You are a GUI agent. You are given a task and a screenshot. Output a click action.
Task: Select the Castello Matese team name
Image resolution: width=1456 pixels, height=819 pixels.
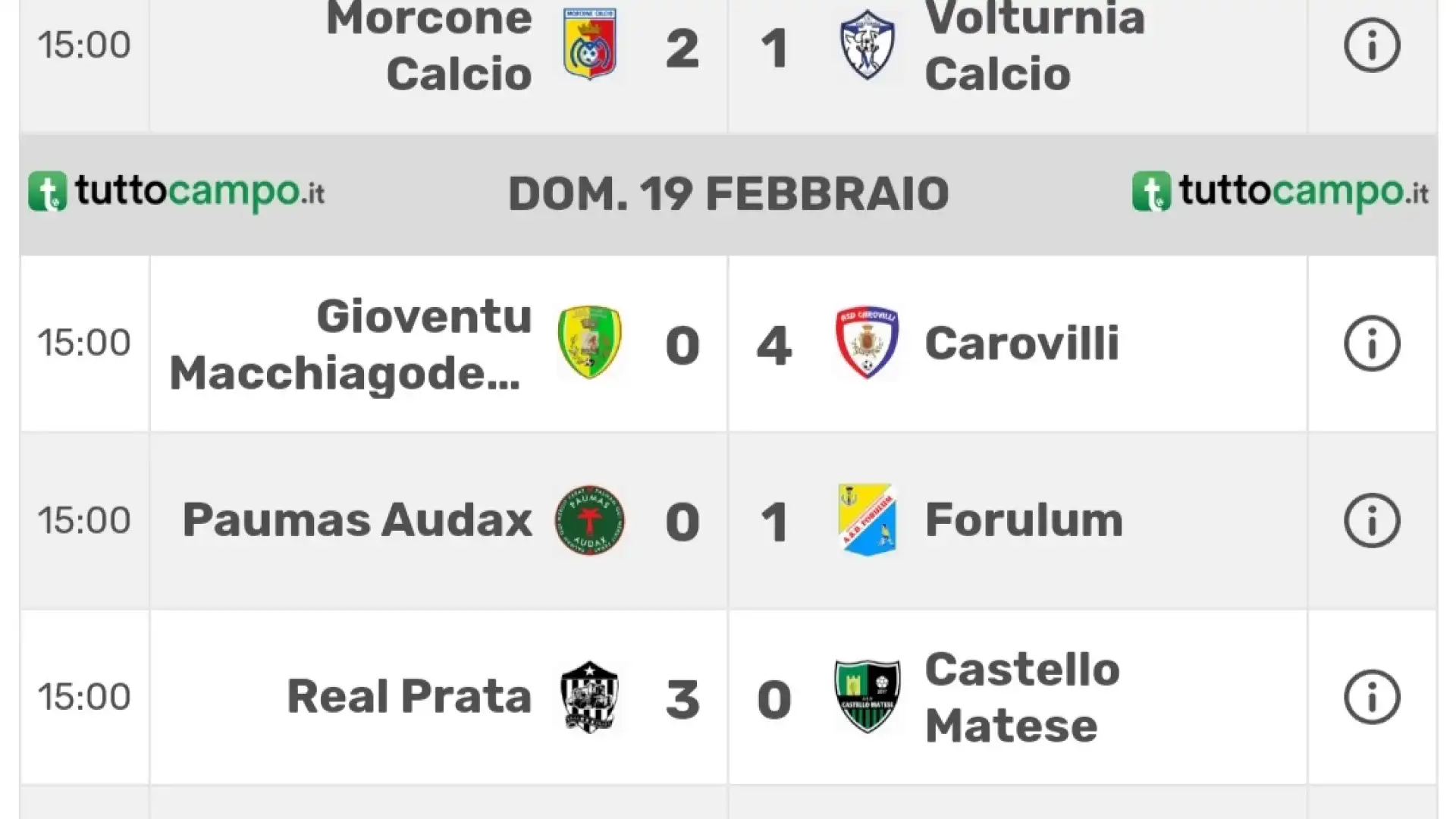1021,697
